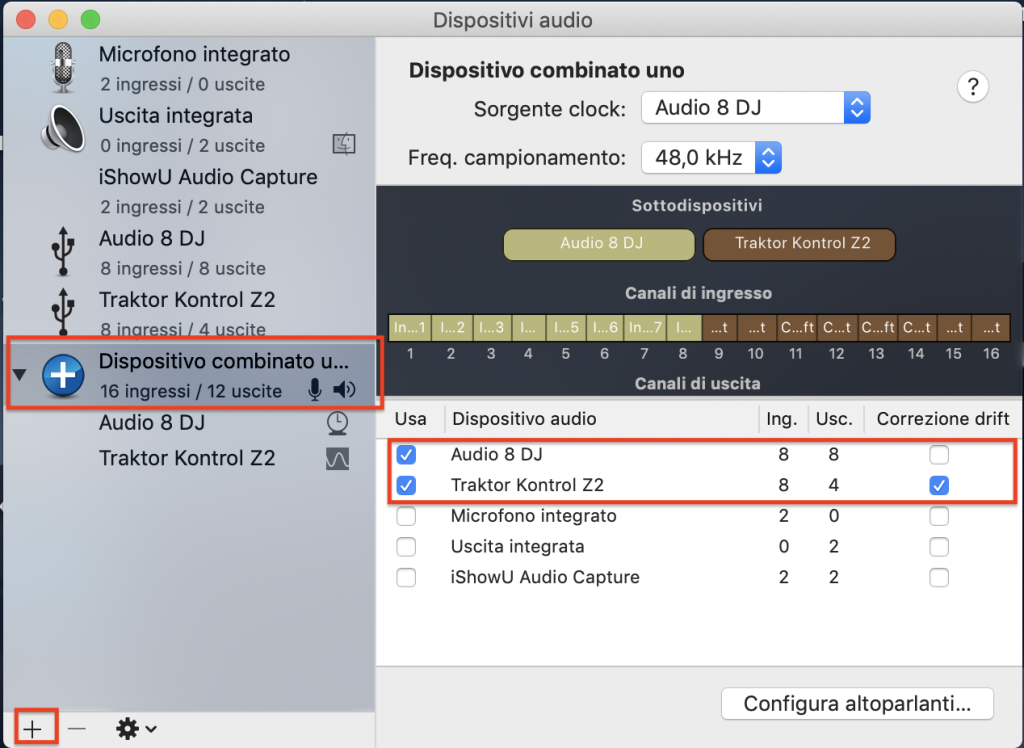Click the Microfono integrato table row name
1024x748 pixels.
coord(533,516)
